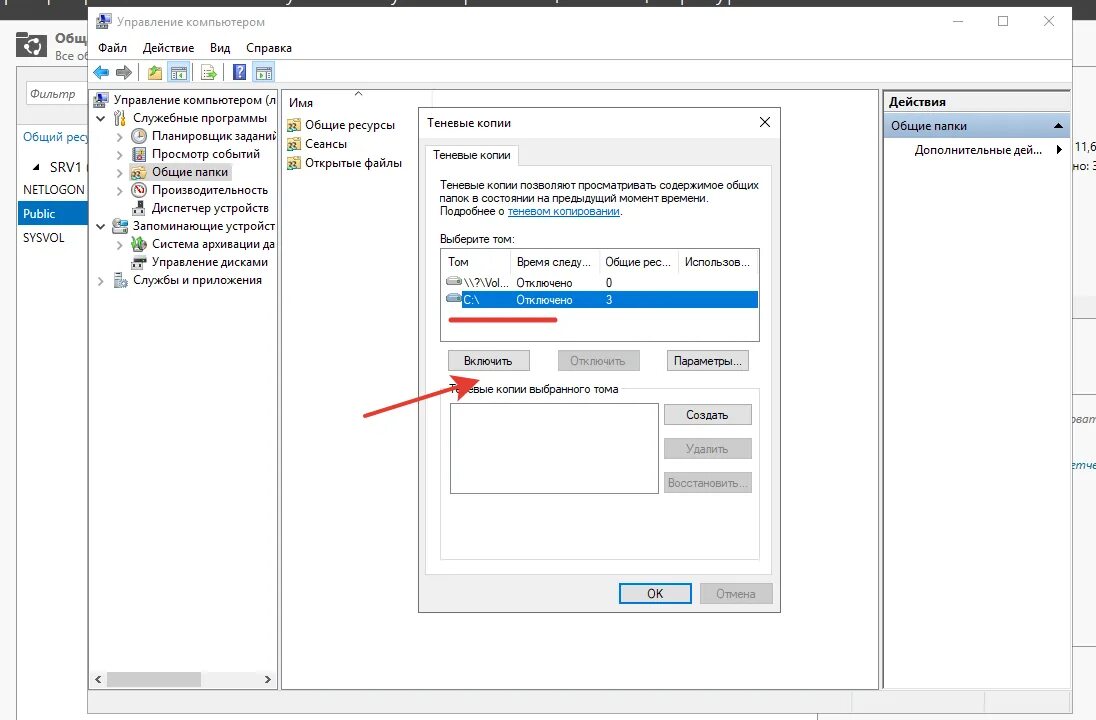Screen dimensions: 1096x720
Task: Click the Сеансы sessions icon
Action: coord(294,144)
